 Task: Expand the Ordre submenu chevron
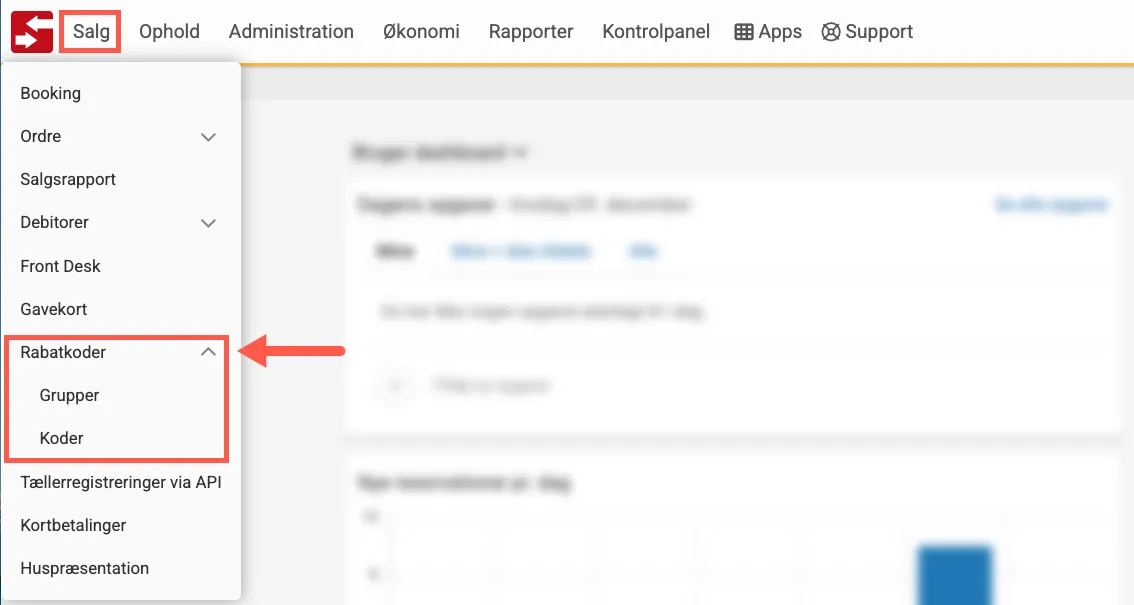pos(208,137)
